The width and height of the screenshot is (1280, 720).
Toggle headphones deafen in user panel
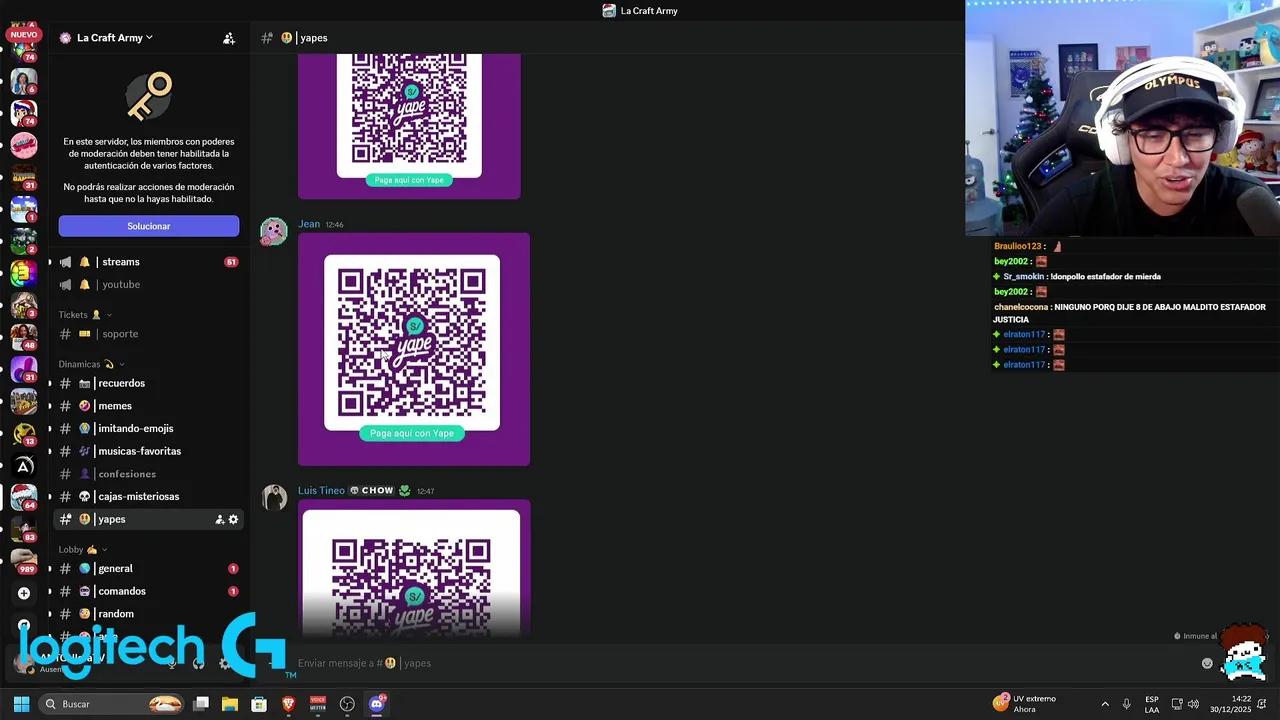click(198, 663)
